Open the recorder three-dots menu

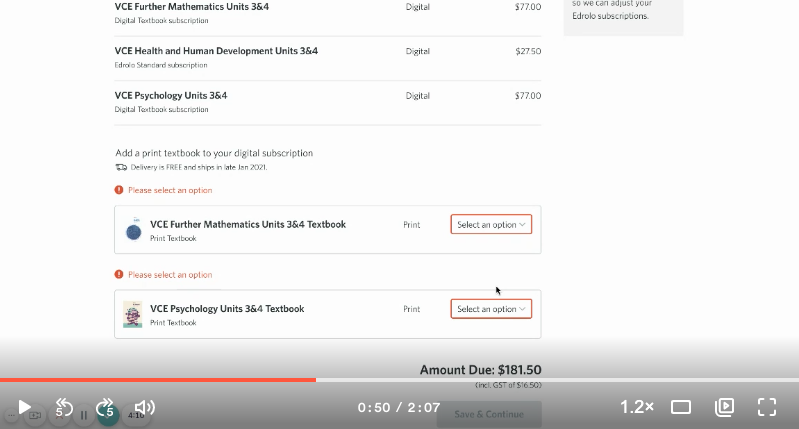11,415
